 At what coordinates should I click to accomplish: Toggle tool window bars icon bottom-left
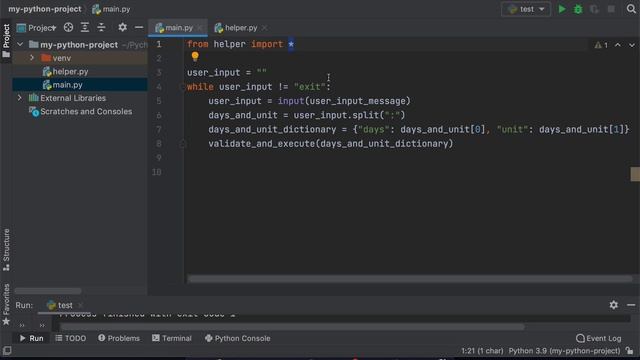[7, 351]
